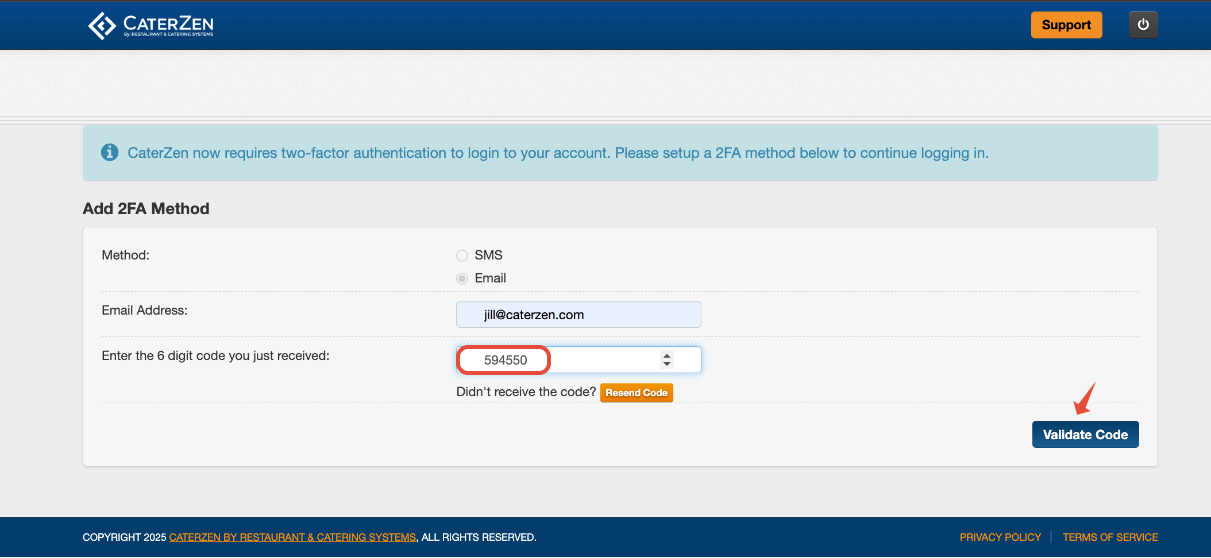The width and height of the screenshot is (1211, 558).
Task: Increase the code with the stepper up arrow
Action: (x=667, y=355)
